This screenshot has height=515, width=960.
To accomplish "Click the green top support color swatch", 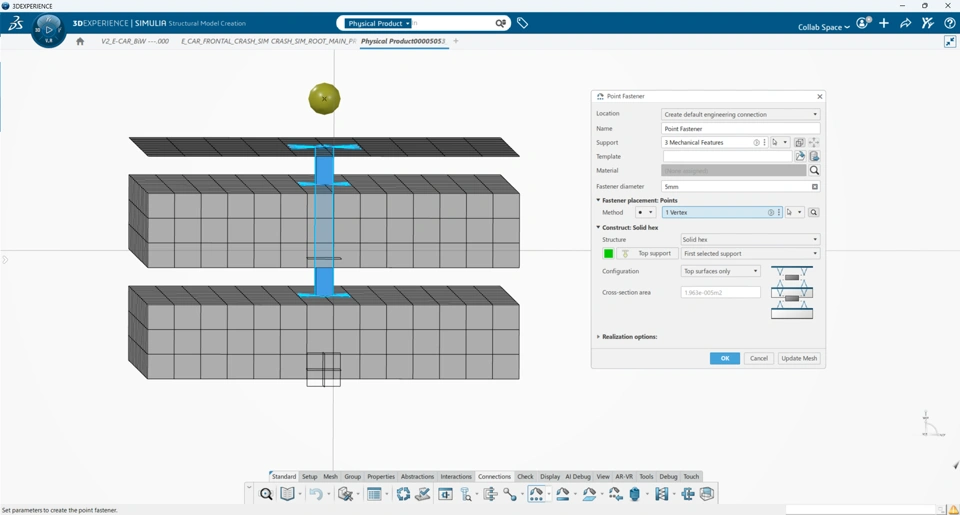I will (x=608, y=254).
